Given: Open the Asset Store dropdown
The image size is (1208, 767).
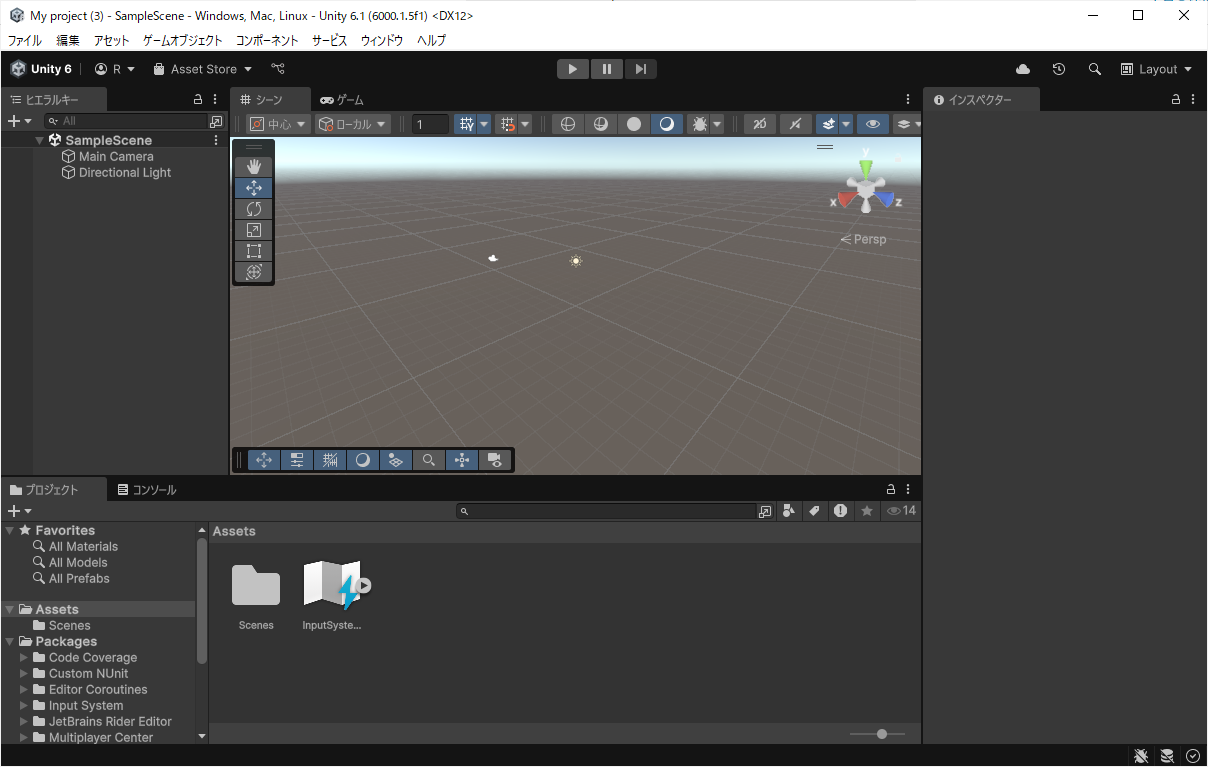Looking at the screenshot, I should point(203,69).
